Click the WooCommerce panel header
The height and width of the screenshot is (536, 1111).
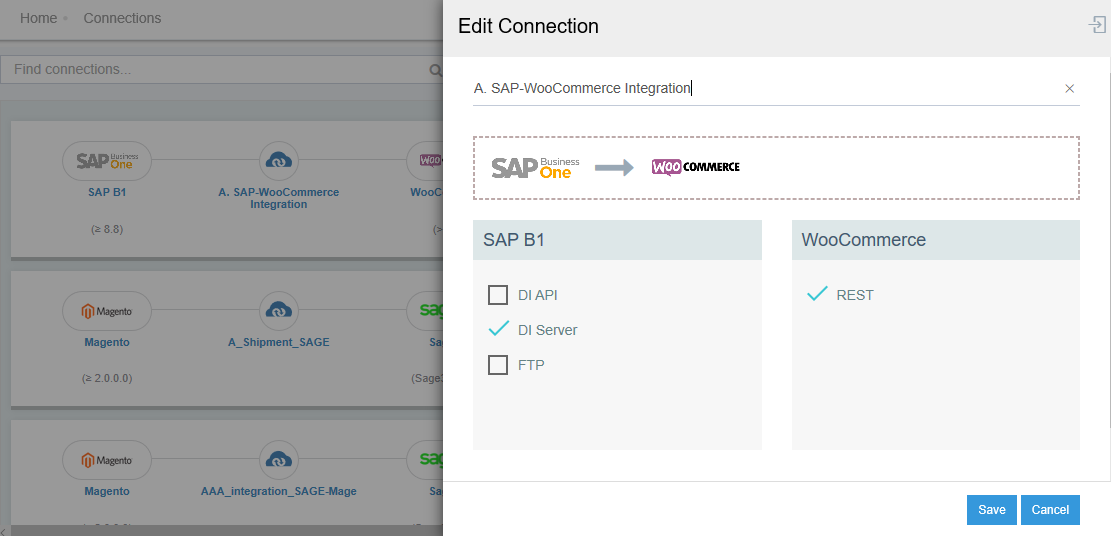935,240
